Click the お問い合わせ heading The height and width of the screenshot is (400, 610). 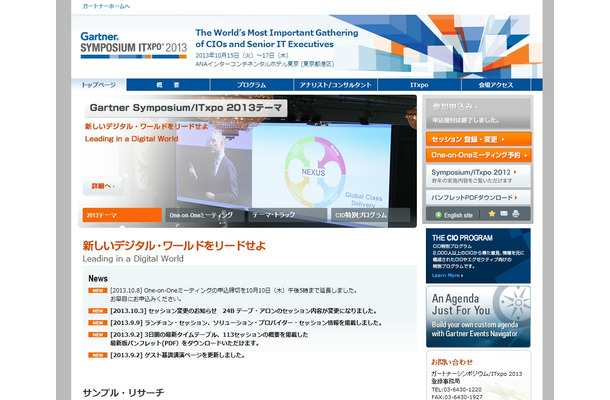tap(452, 362)
